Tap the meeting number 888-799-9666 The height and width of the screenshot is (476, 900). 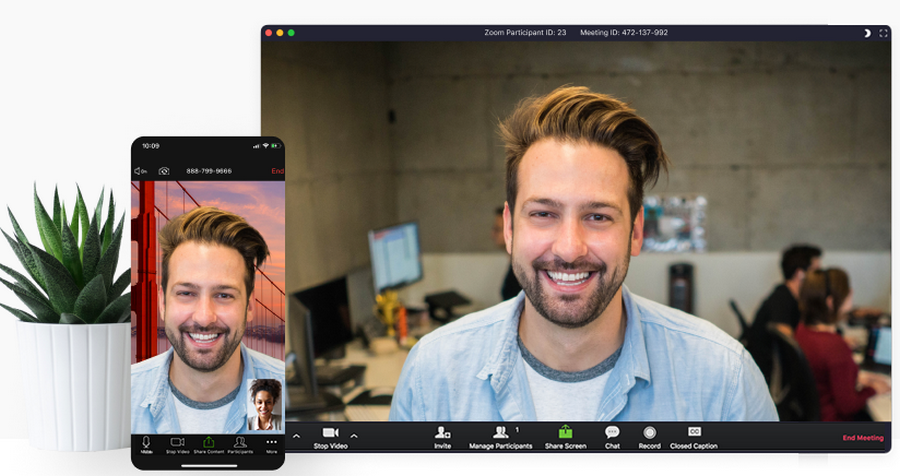[x=209, y=171]
